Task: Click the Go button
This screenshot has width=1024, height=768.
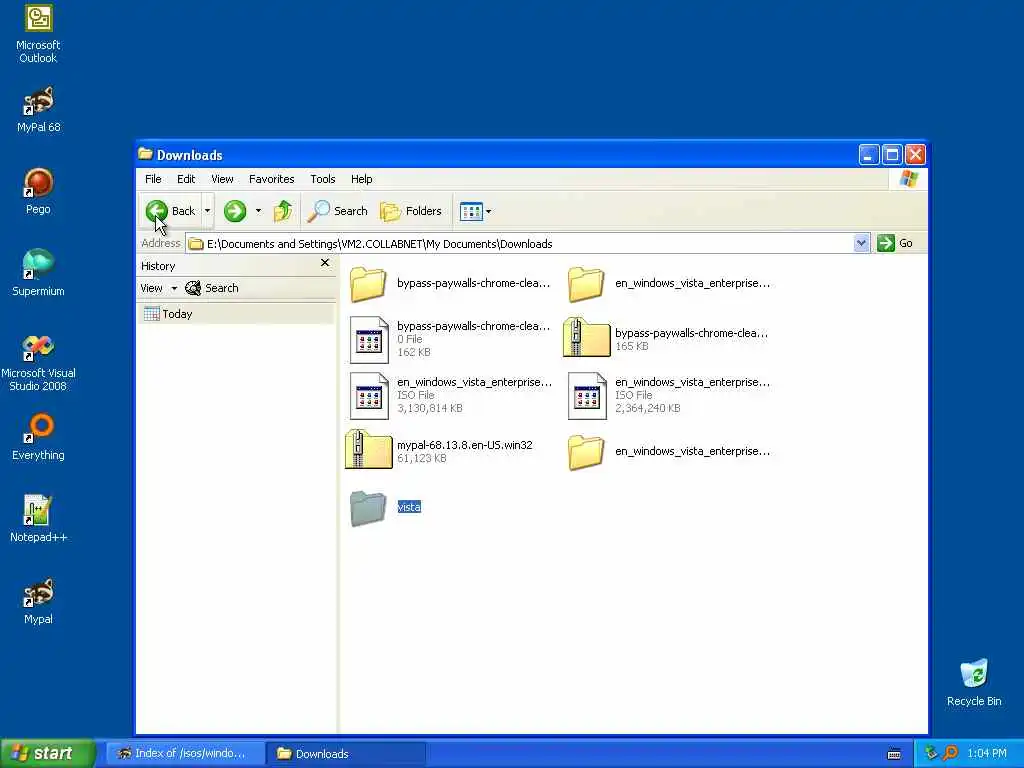Action: (x=895, y=243)
